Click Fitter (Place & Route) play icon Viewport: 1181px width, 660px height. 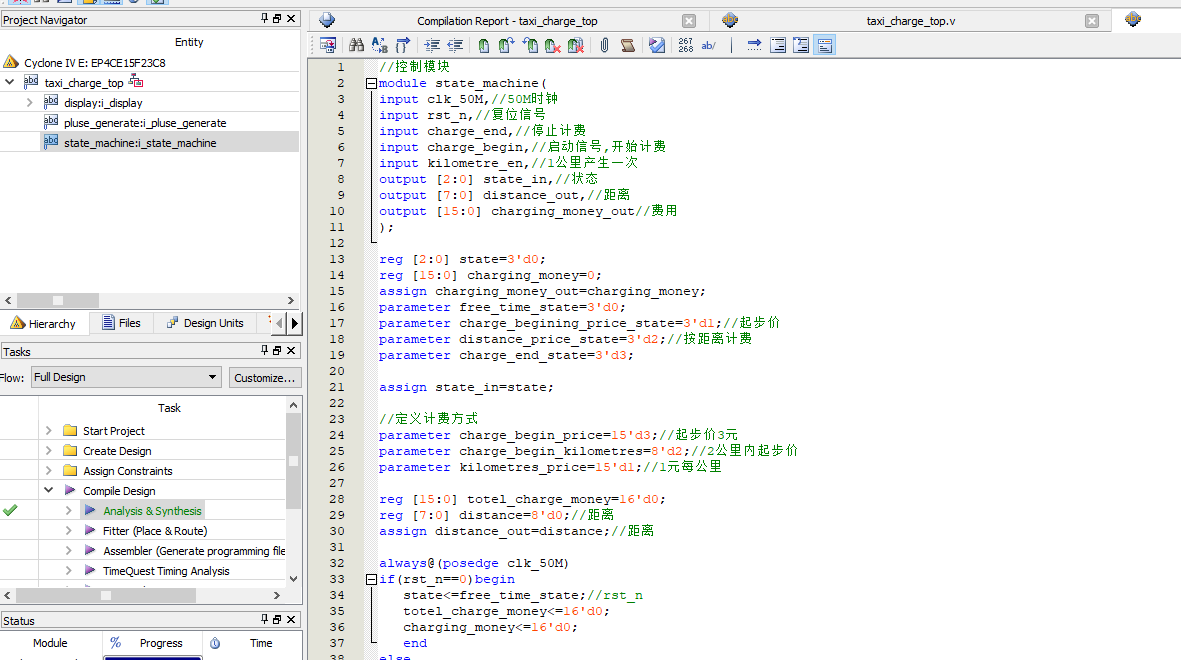pyautogui.click(x=90, y=530)
